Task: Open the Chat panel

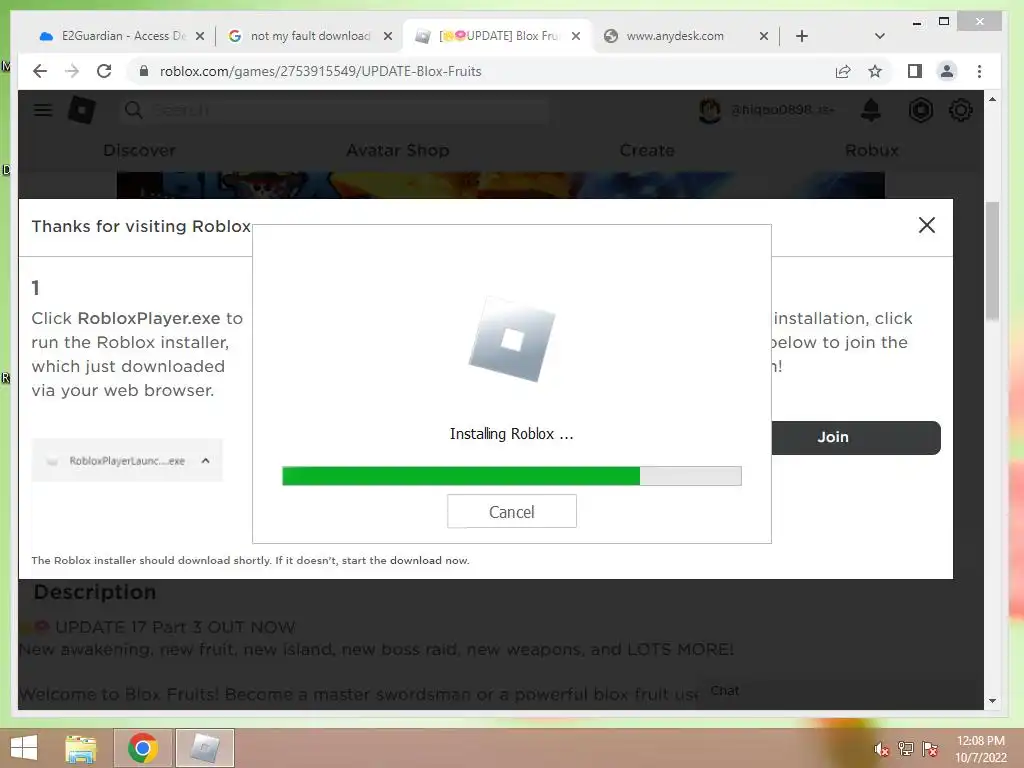Action: point(725,691)
